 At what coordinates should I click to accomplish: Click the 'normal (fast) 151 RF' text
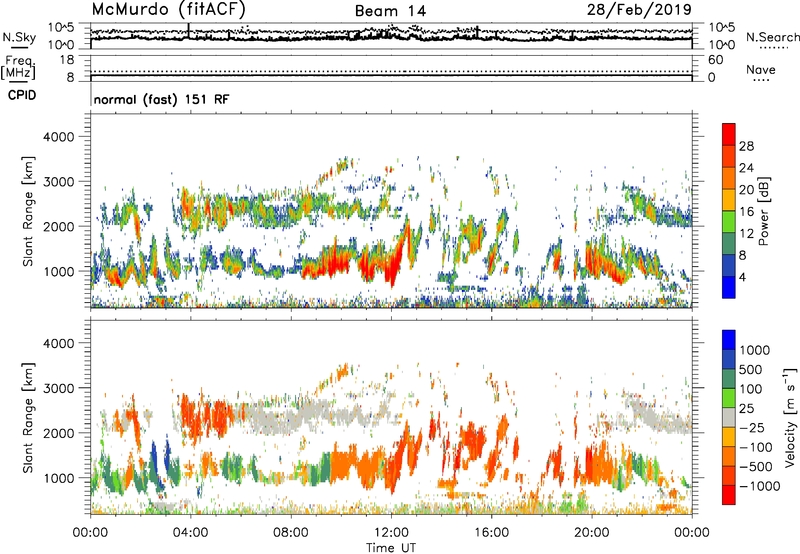tap(161, 99)
